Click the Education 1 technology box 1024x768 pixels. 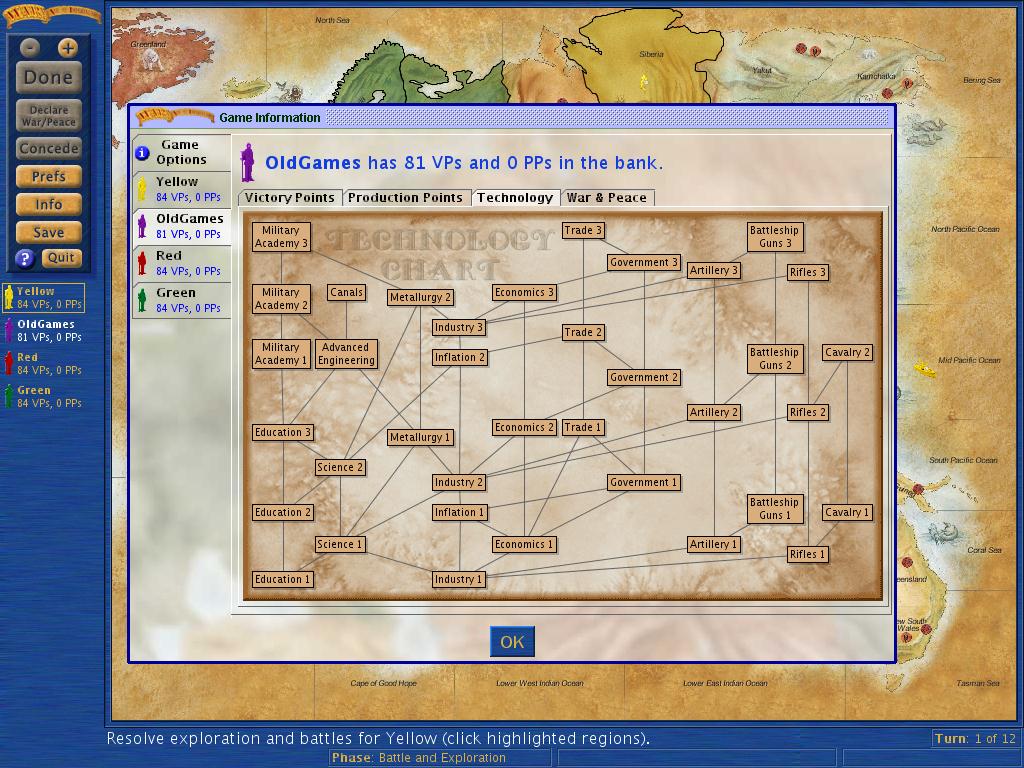tap(283, 579)
